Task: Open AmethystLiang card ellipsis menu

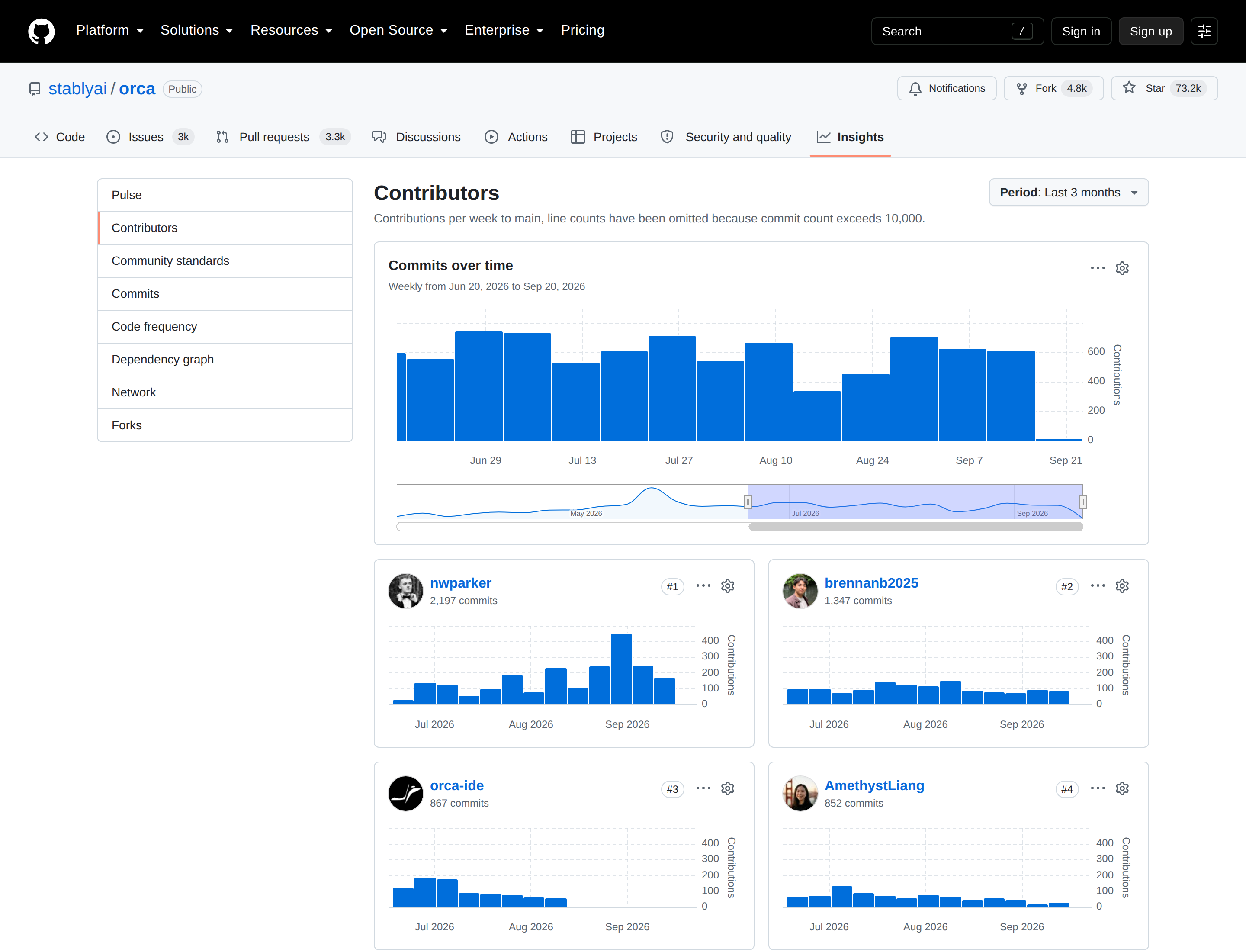Action: (x=1098, y=788)
